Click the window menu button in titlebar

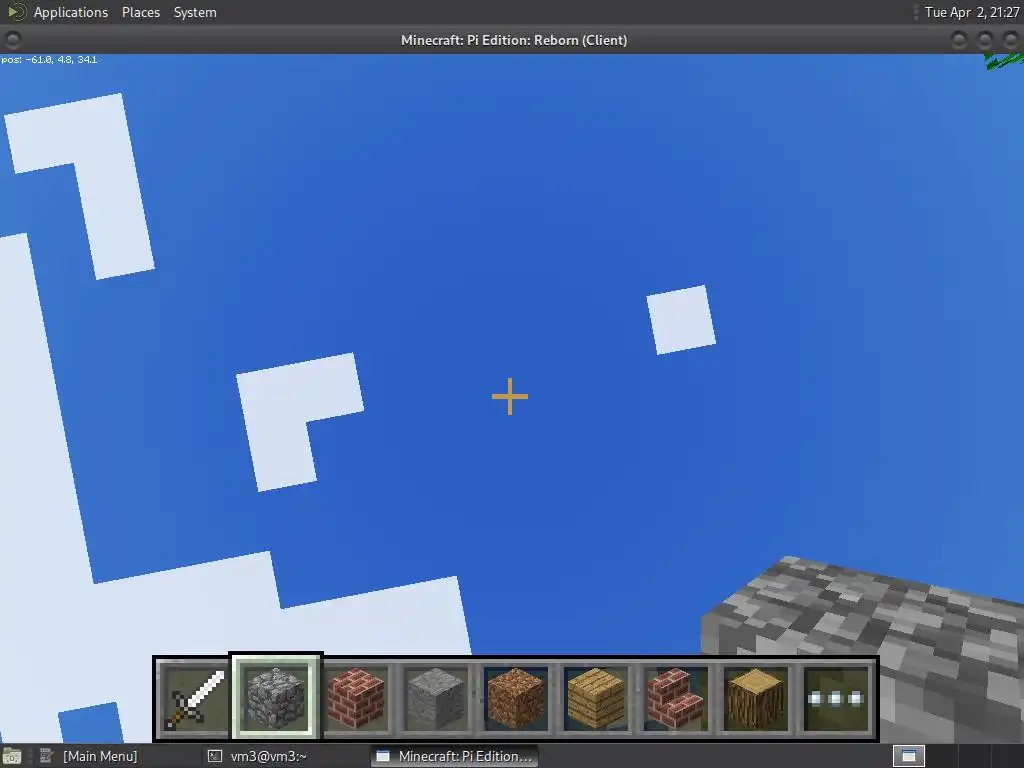(x=12, y=40)
